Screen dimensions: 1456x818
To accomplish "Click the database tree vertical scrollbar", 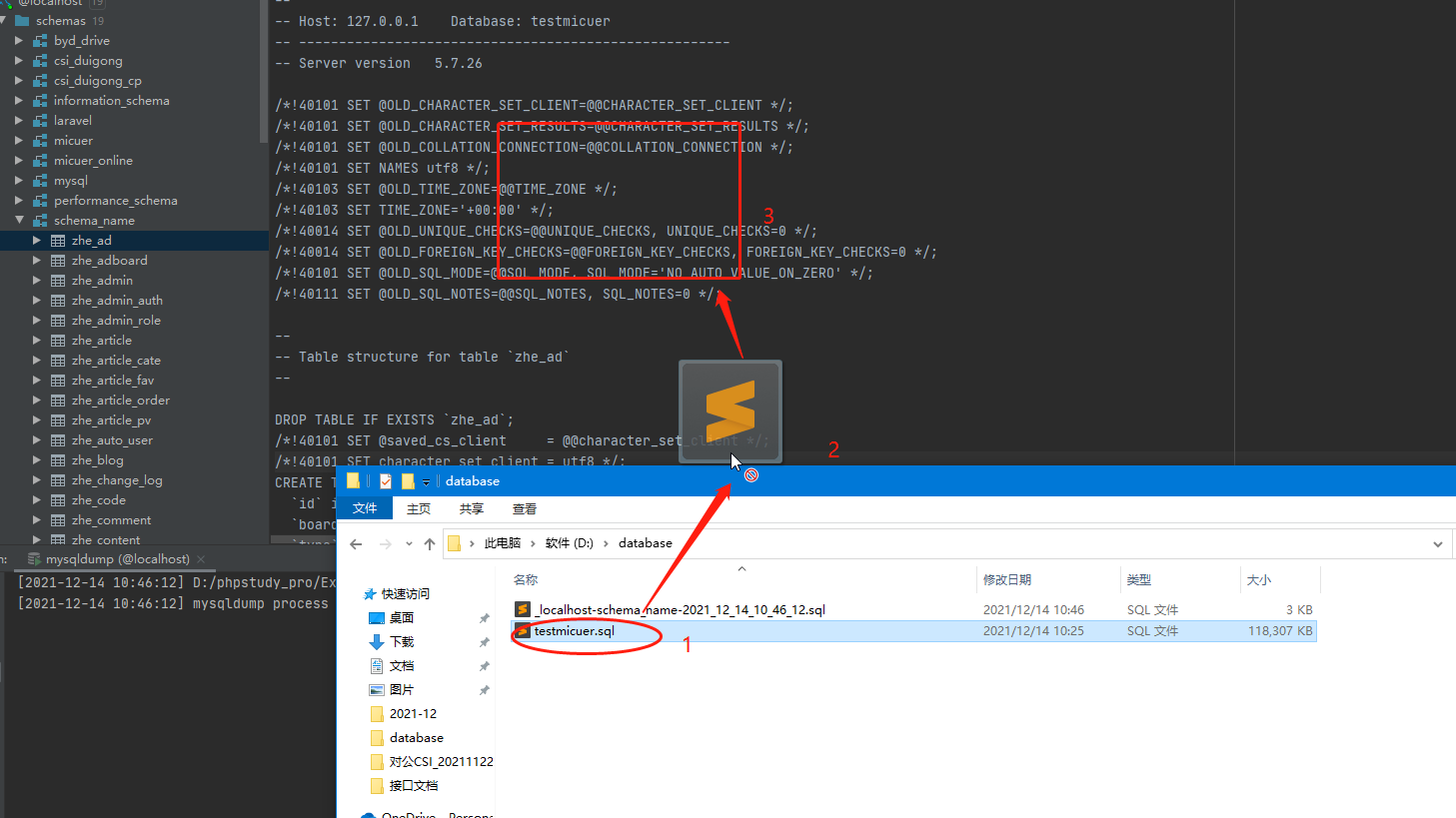I will 264,70.
